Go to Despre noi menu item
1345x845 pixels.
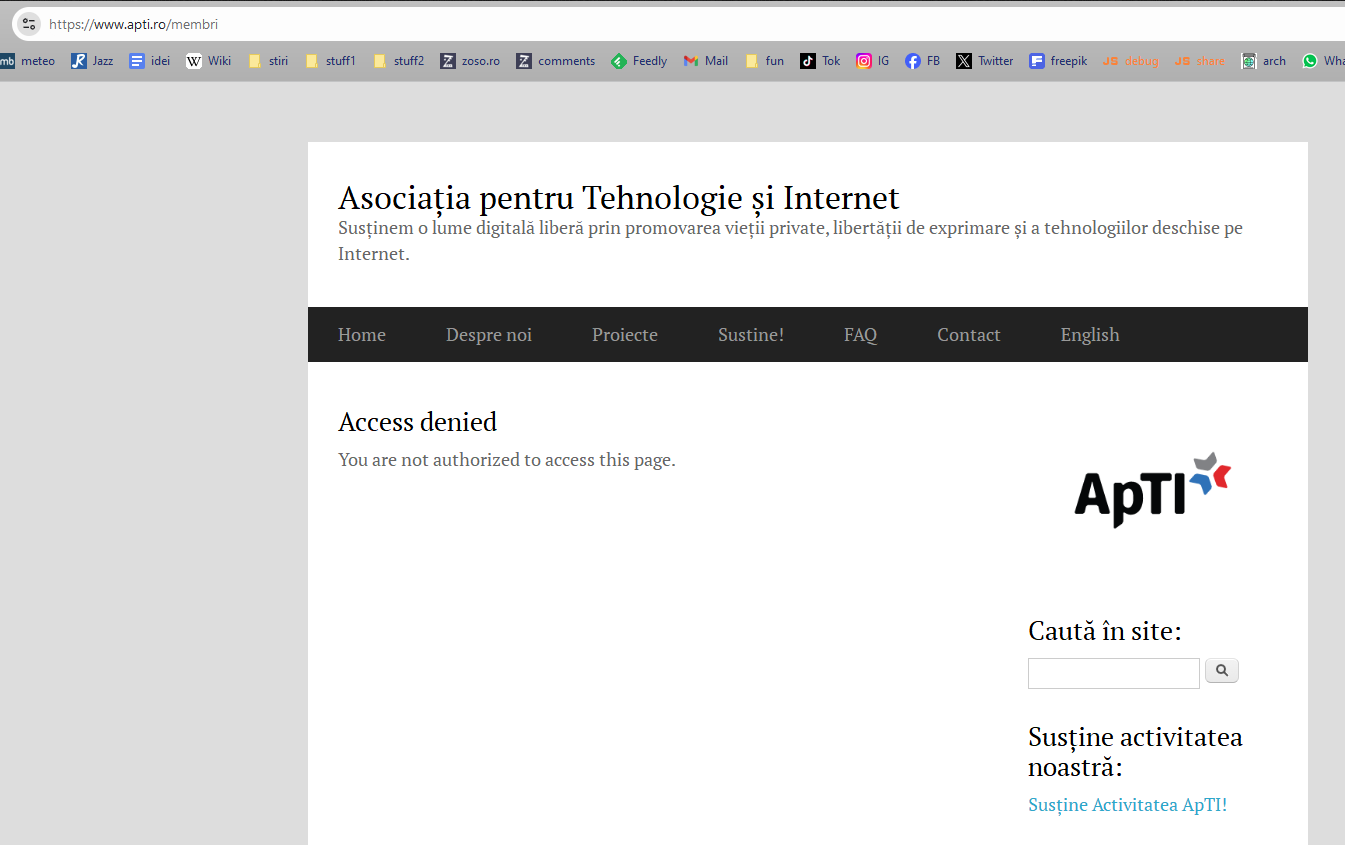point(488,335)
